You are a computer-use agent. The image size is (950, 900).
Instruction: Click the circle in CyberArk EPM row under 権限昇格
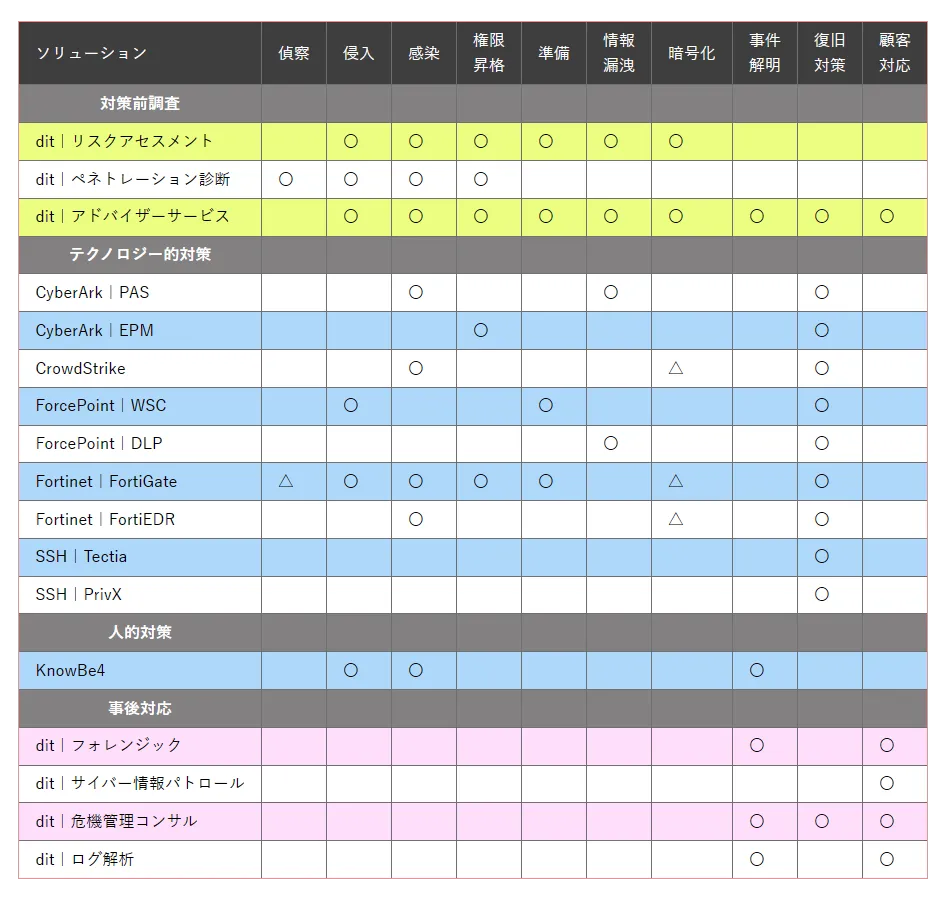coord(481,330)
